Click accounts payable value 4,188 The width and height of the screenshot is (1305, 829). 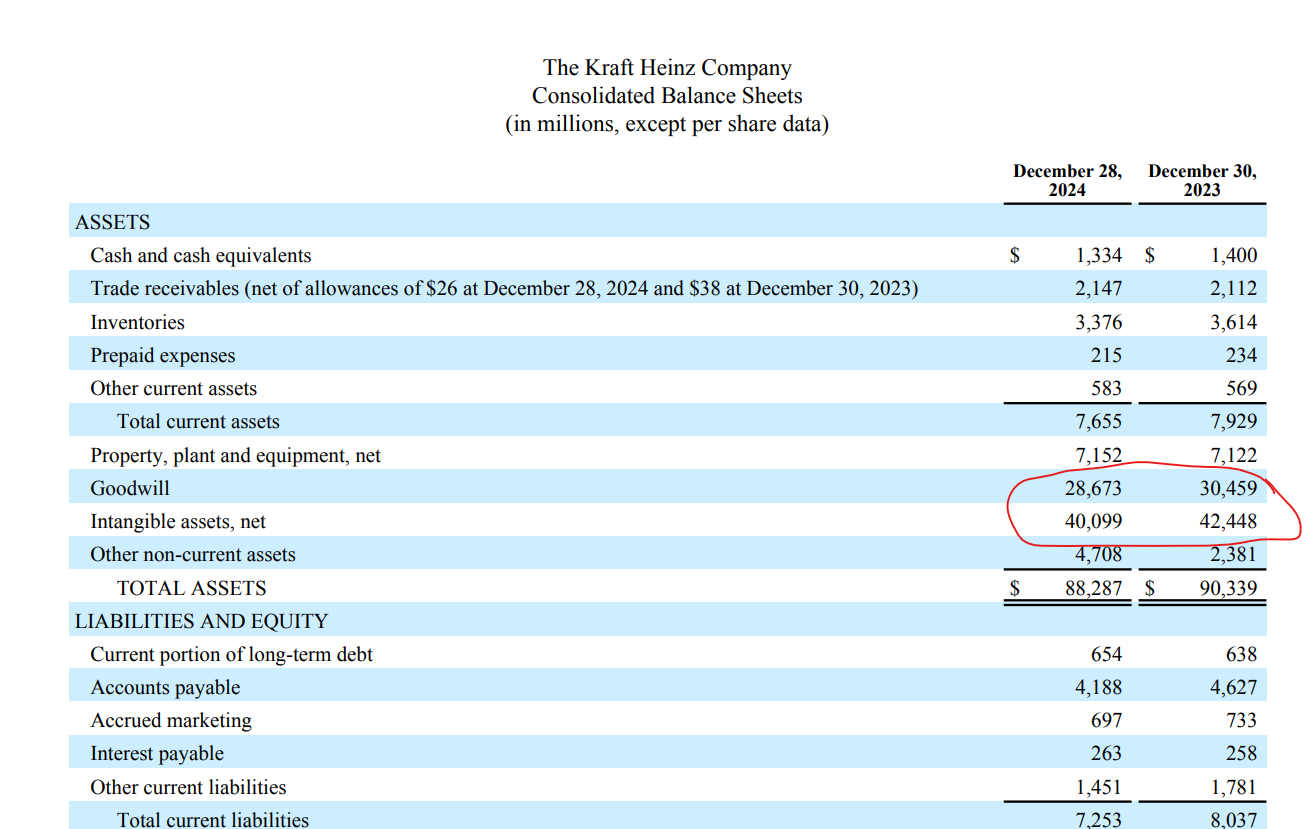1098,687
